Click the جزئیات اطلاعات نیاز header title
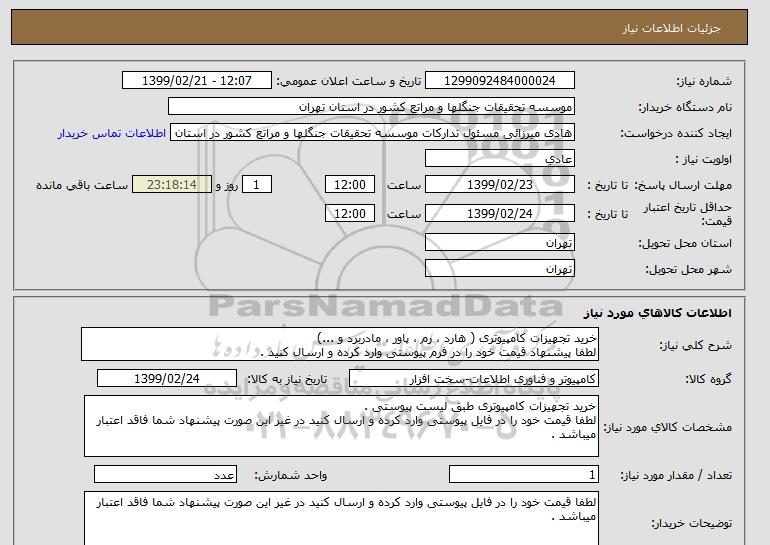 tap(671, 28)
